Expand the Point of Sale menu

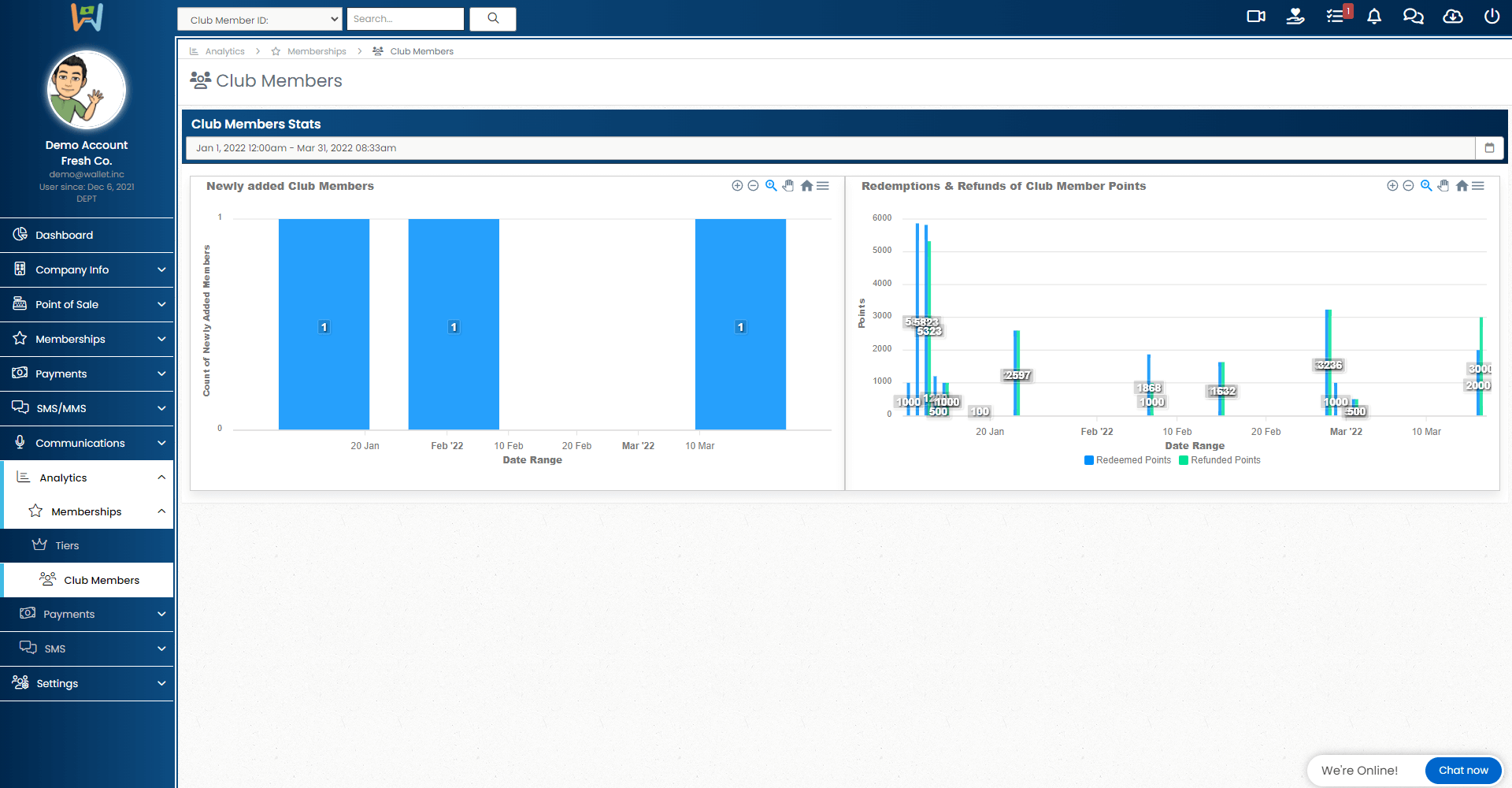coord(87,304)
